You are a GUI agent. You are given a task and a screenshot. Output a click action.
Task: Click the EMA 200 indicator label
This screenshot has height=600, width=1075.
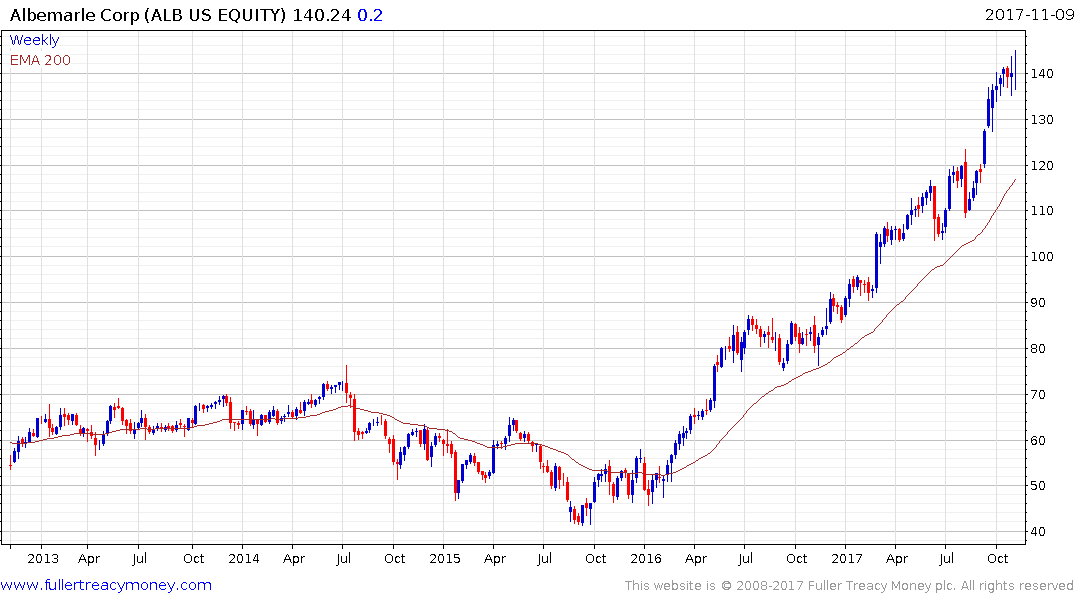[x=40, y=60]
